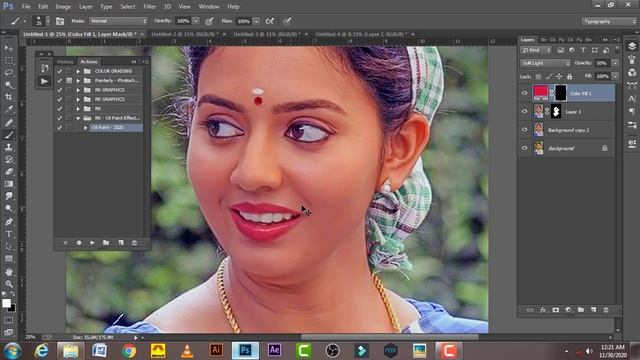
Task: Toggle lock position icon
Action: (559, 76)
